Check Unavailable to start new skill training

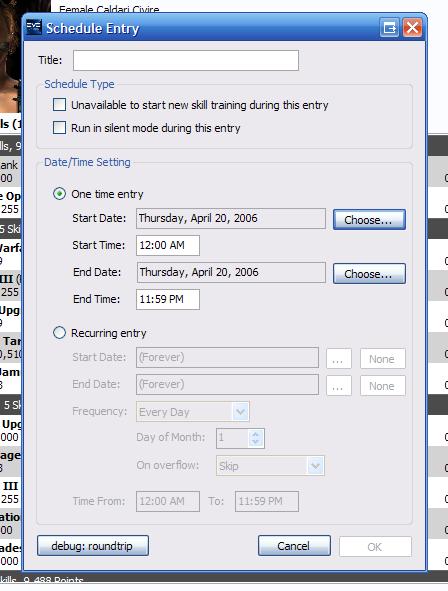pos(60,105)
